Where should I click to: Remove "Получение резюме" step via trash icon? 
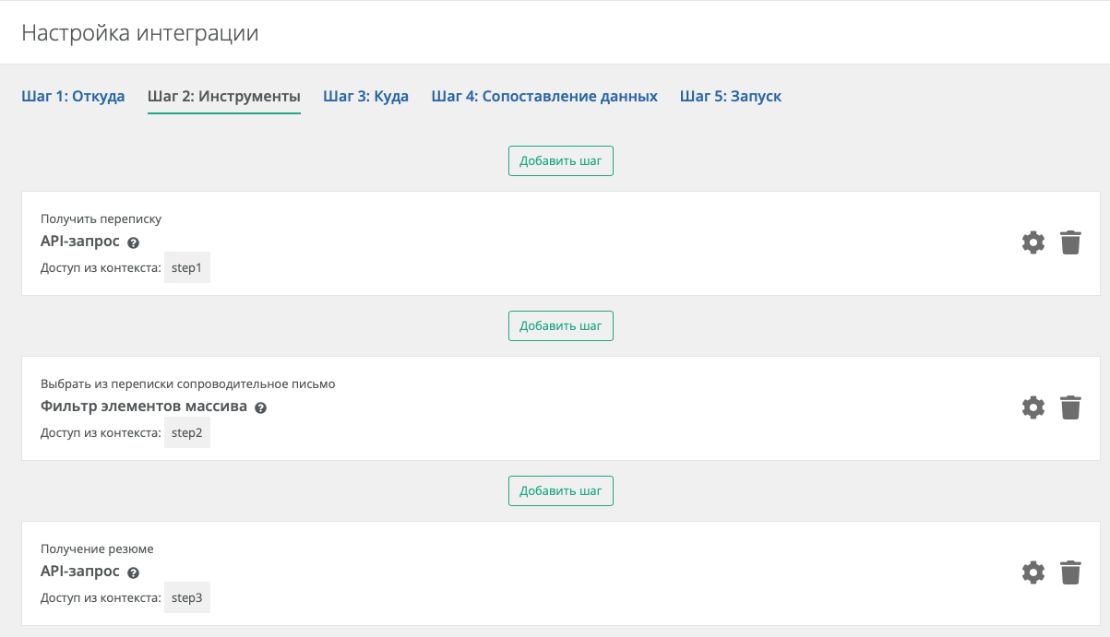point(1070,573)
